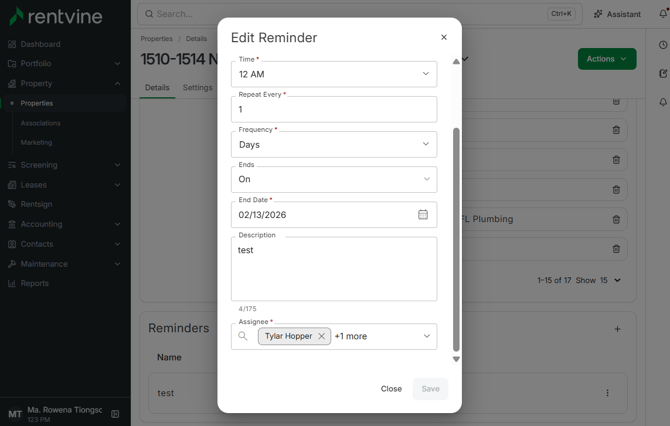Expand the Frequency dropdown set to Days
The height and width of the screenshot is (426, 670).
click(x=334, y=144)
